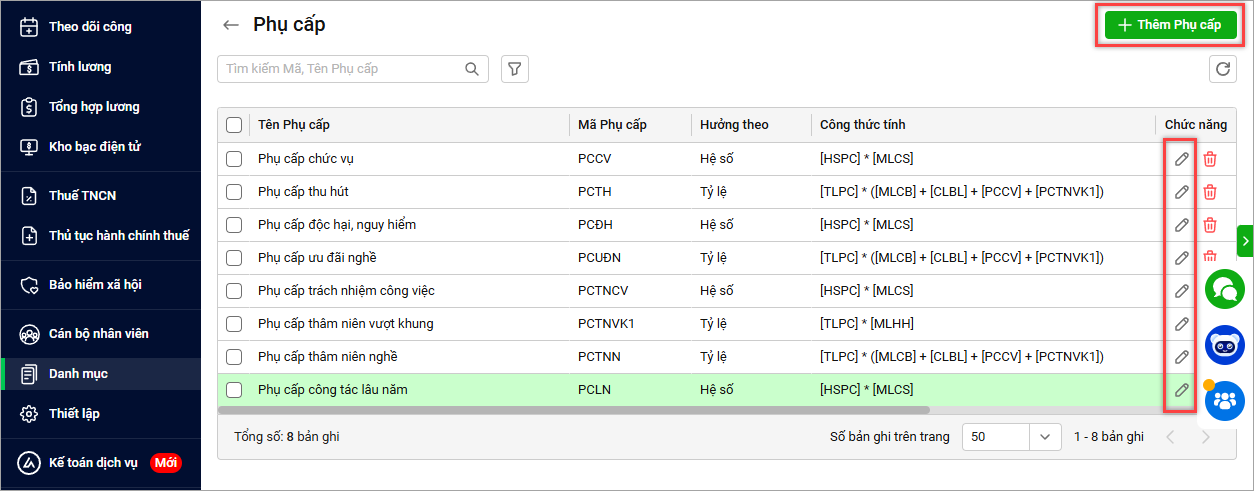This screenshot has width=1254, height=491.
Task: Expand the green side panel arrow
Action: (1245, 241)
